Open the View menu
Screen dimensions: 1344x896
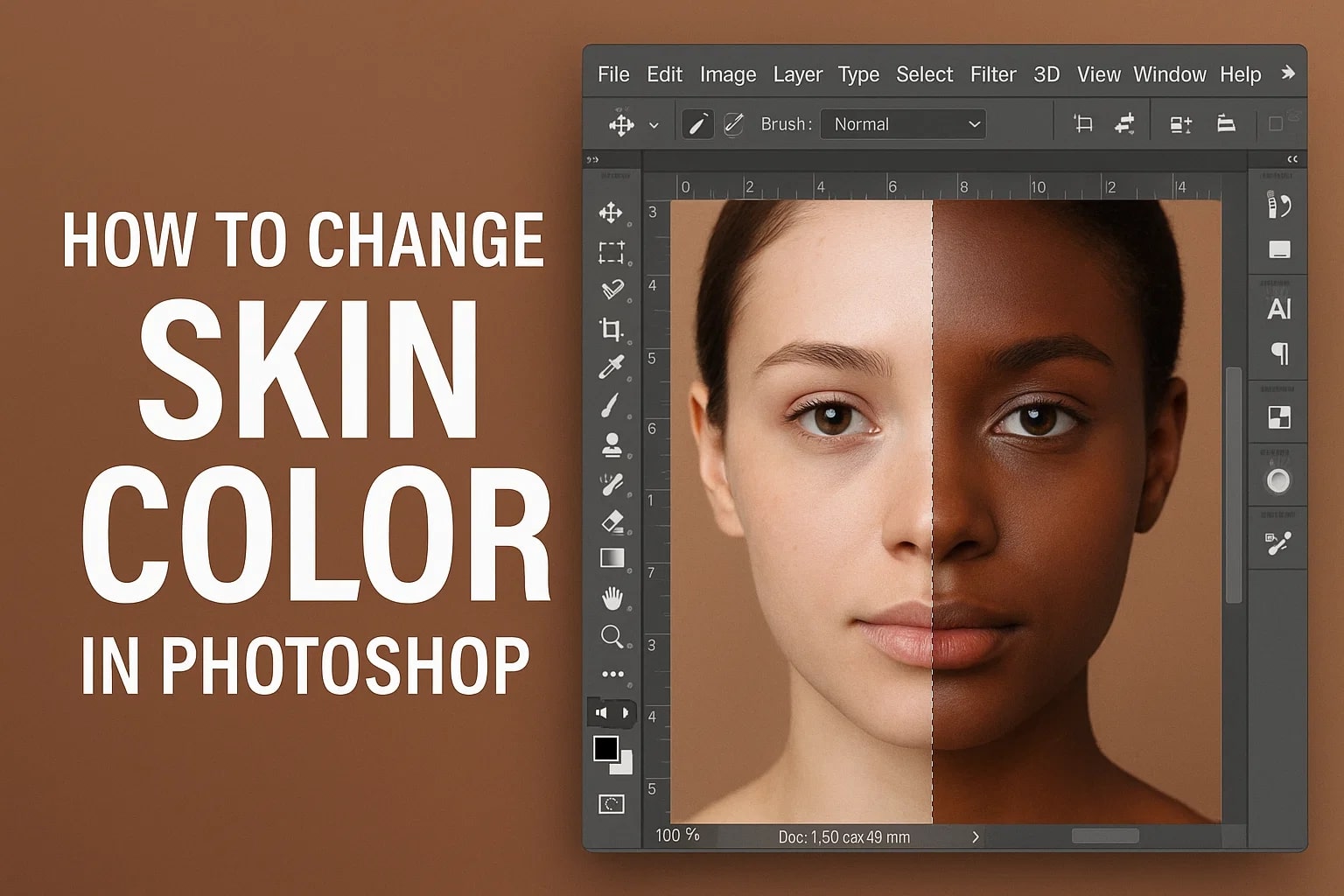1099,74
